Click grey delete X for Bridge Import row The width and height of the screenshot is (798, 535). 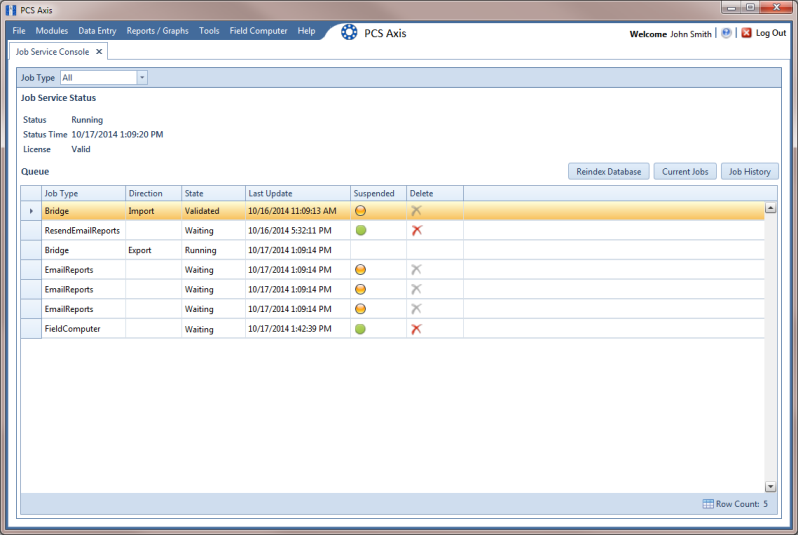coord(416,211)
